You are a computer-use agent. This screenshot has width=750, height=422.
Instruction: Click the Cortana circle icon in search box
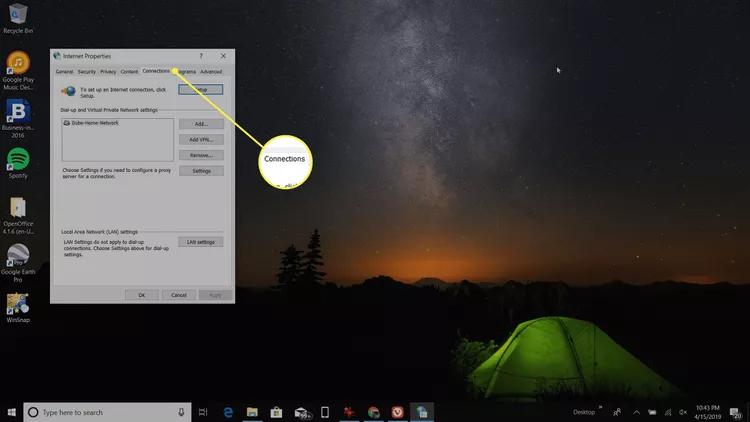tap(33, 412)
